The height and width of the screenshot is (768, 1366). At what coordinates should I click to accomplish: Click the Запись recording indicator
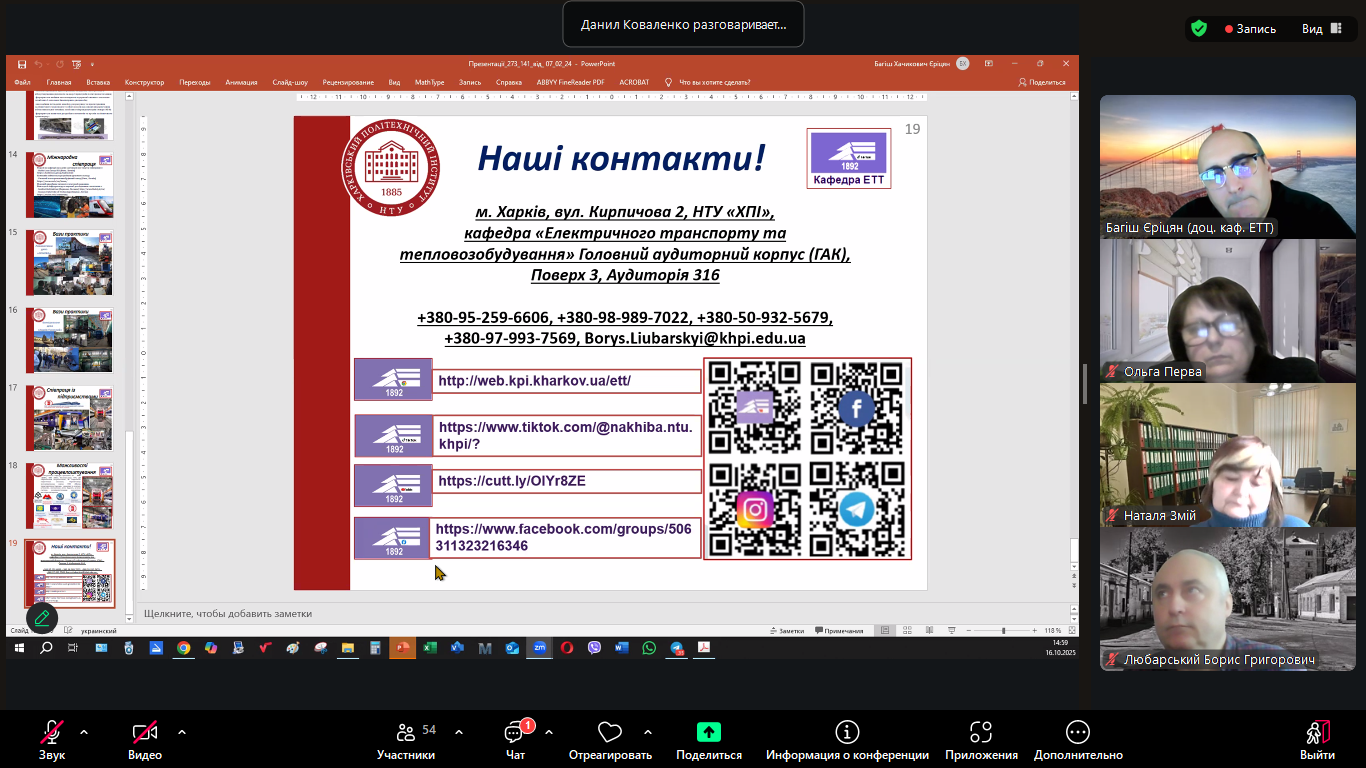click(1250, 29)
